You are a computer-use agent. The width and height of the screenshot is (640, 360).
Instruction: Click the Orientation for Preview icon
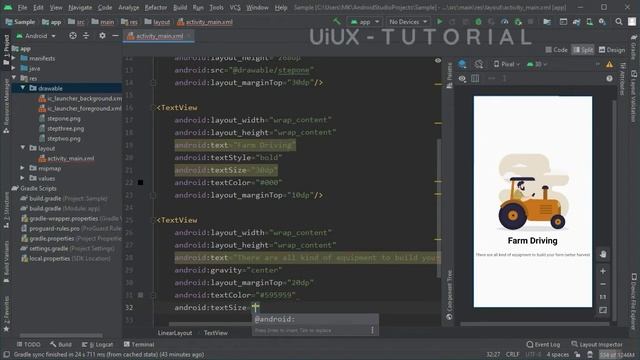click(479, 64)
